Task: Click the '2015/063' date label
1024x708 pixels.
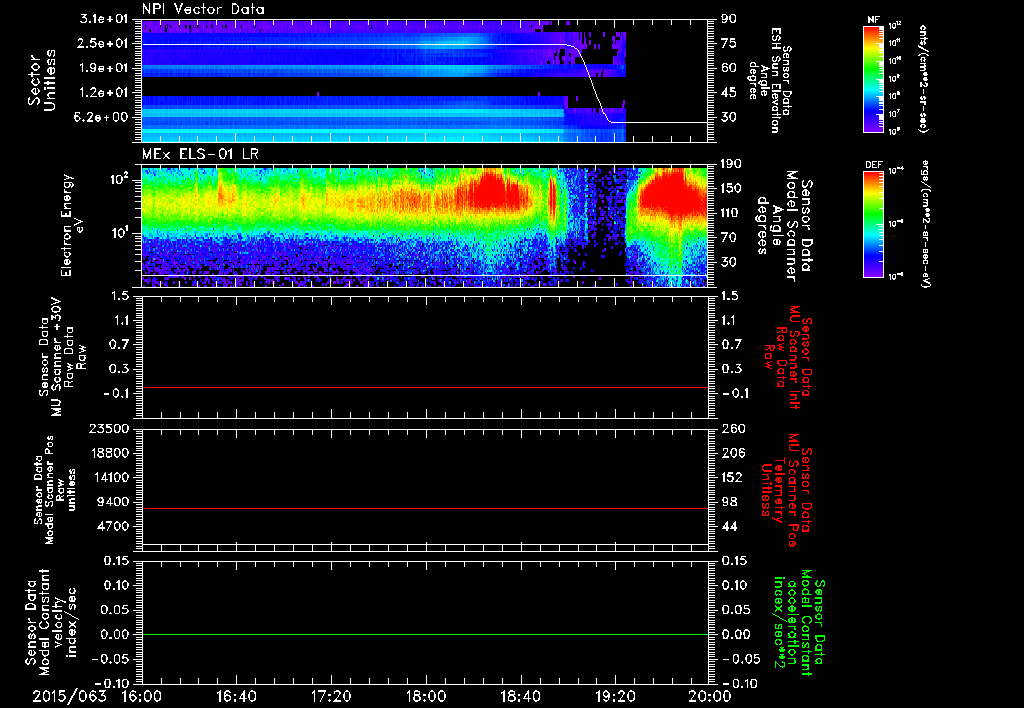Action: pos(70,696)
